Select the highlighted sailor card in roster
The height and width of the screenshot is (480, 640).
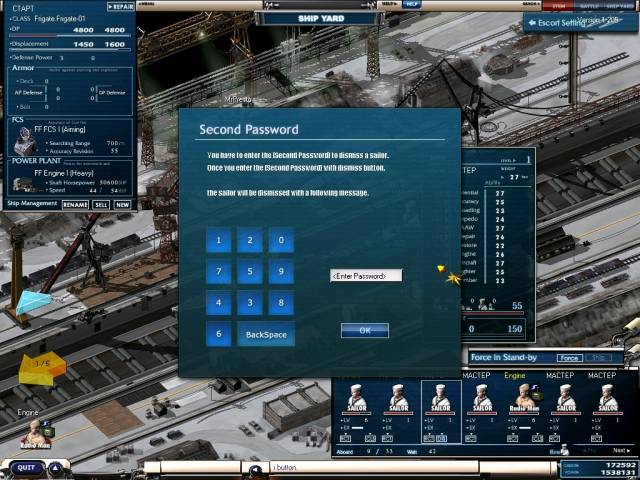[441, 412]
